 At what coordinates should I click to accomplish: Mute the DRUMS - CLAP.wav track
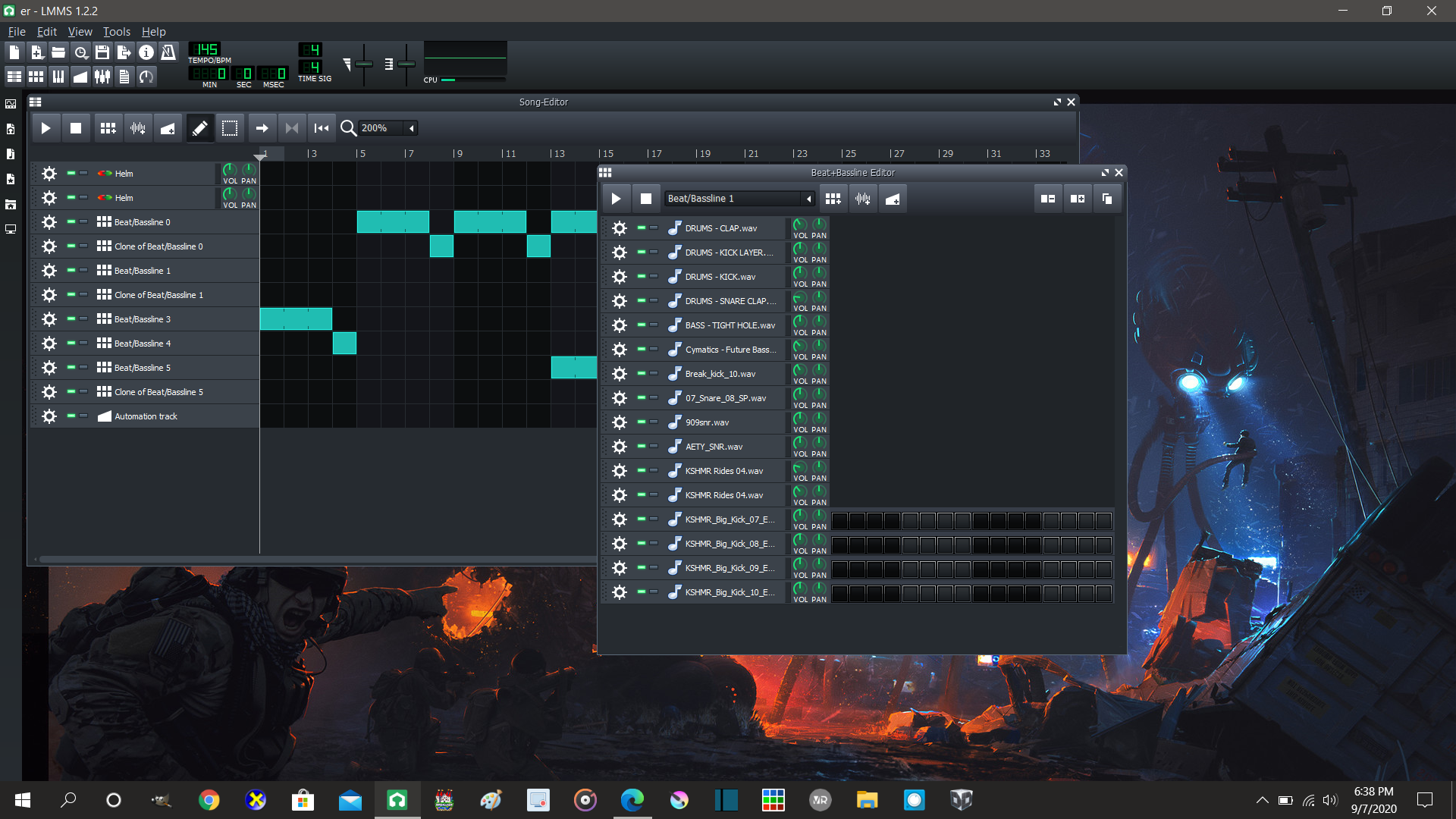pos(642,227)
